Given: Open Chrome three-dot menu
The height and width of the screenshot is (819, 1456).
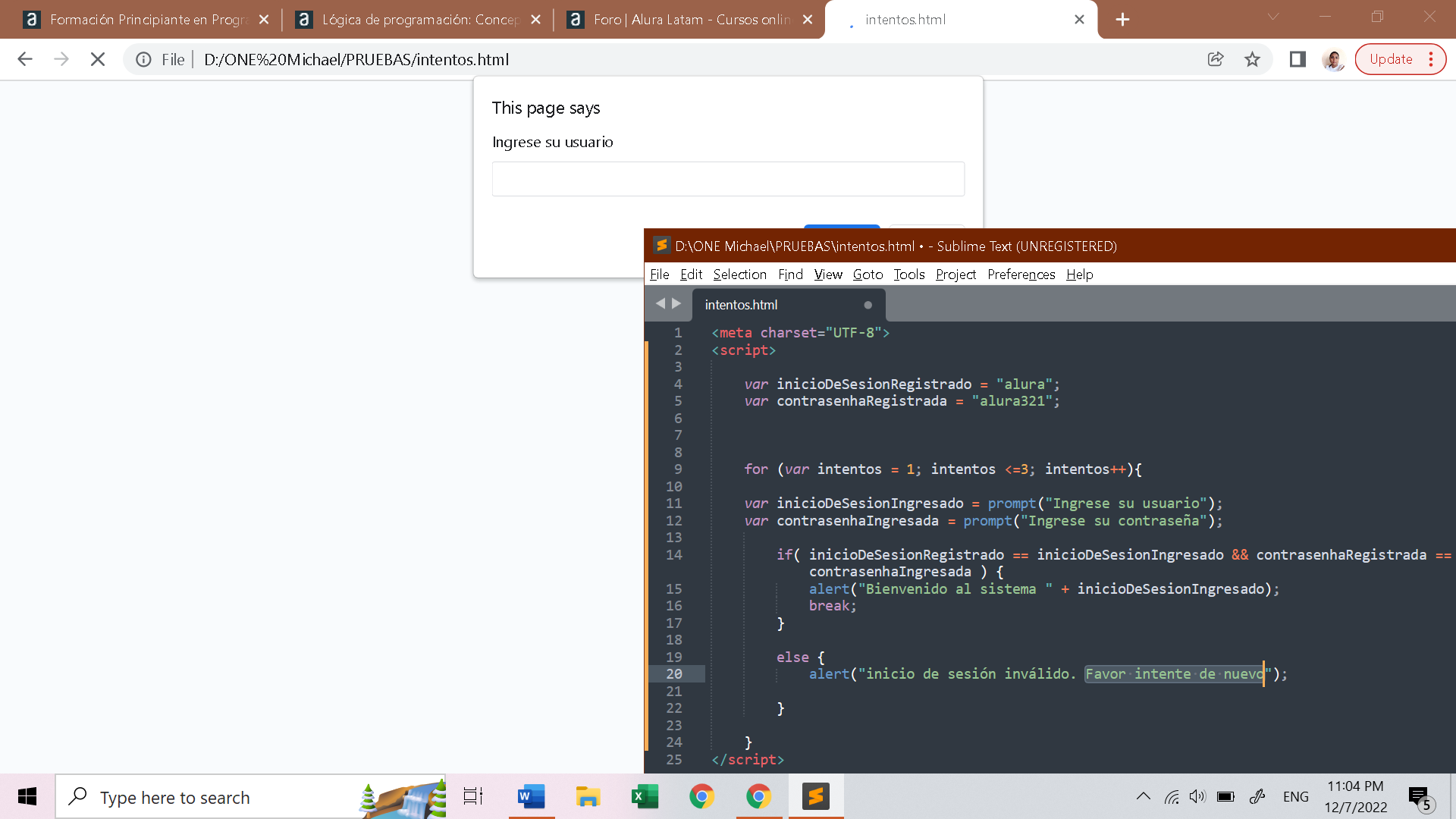Looking at the screenshot, I should (x=1431, y=59).
